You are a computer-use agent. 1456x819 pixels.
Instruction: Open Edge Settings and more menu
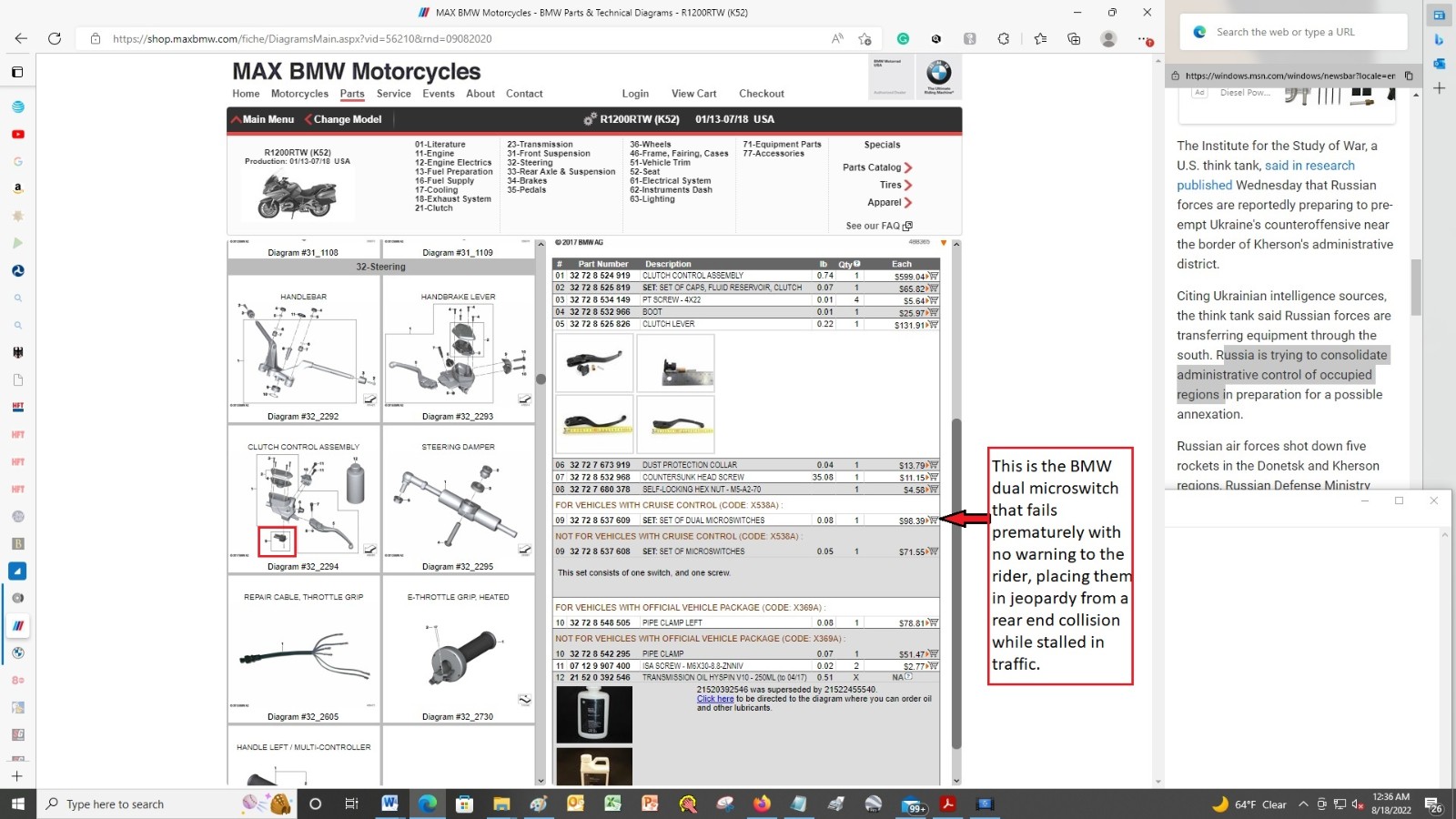pyautogui.click(x=1144, y=38)
